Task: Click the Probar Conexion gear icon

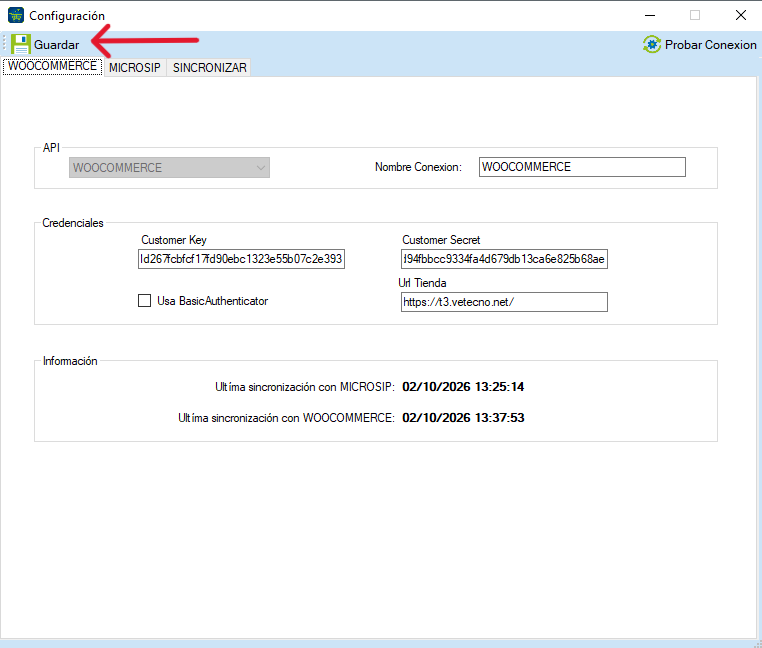Action: click(652, 44)
